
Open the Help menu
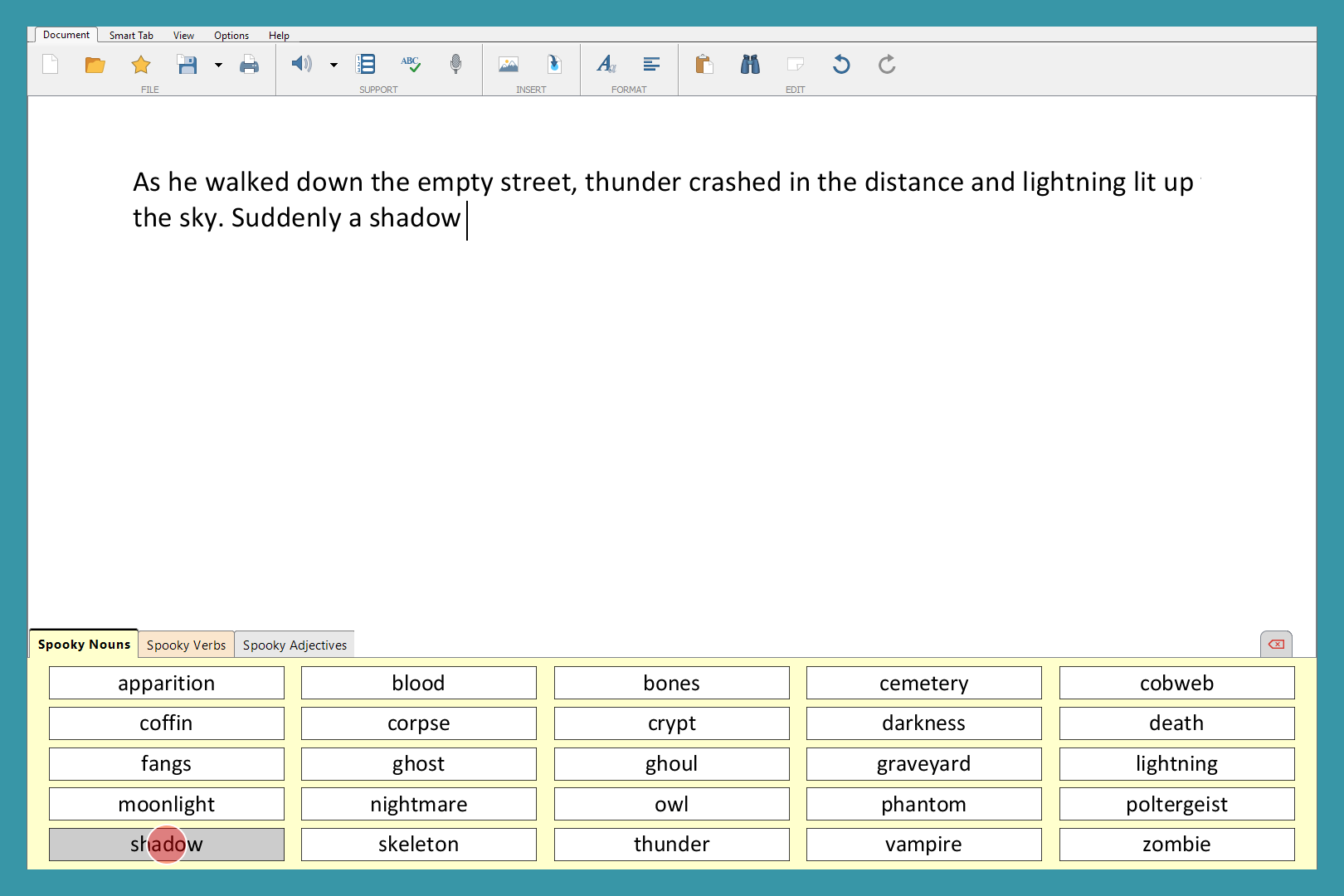[279, 36]
